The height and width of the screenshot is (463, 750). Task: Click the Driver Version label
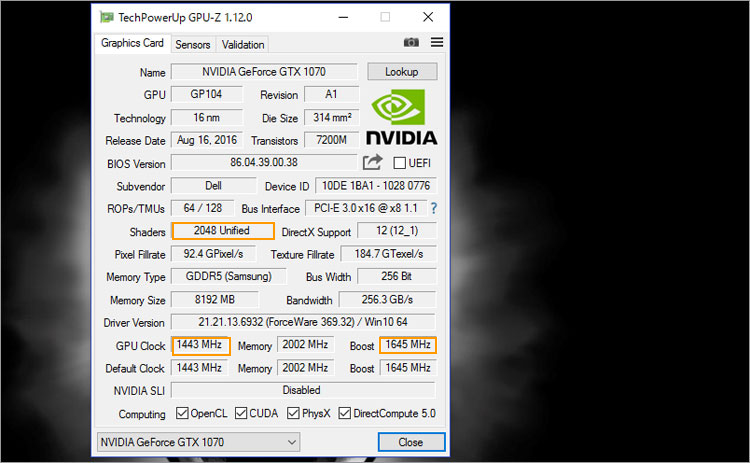coord(134,323)
